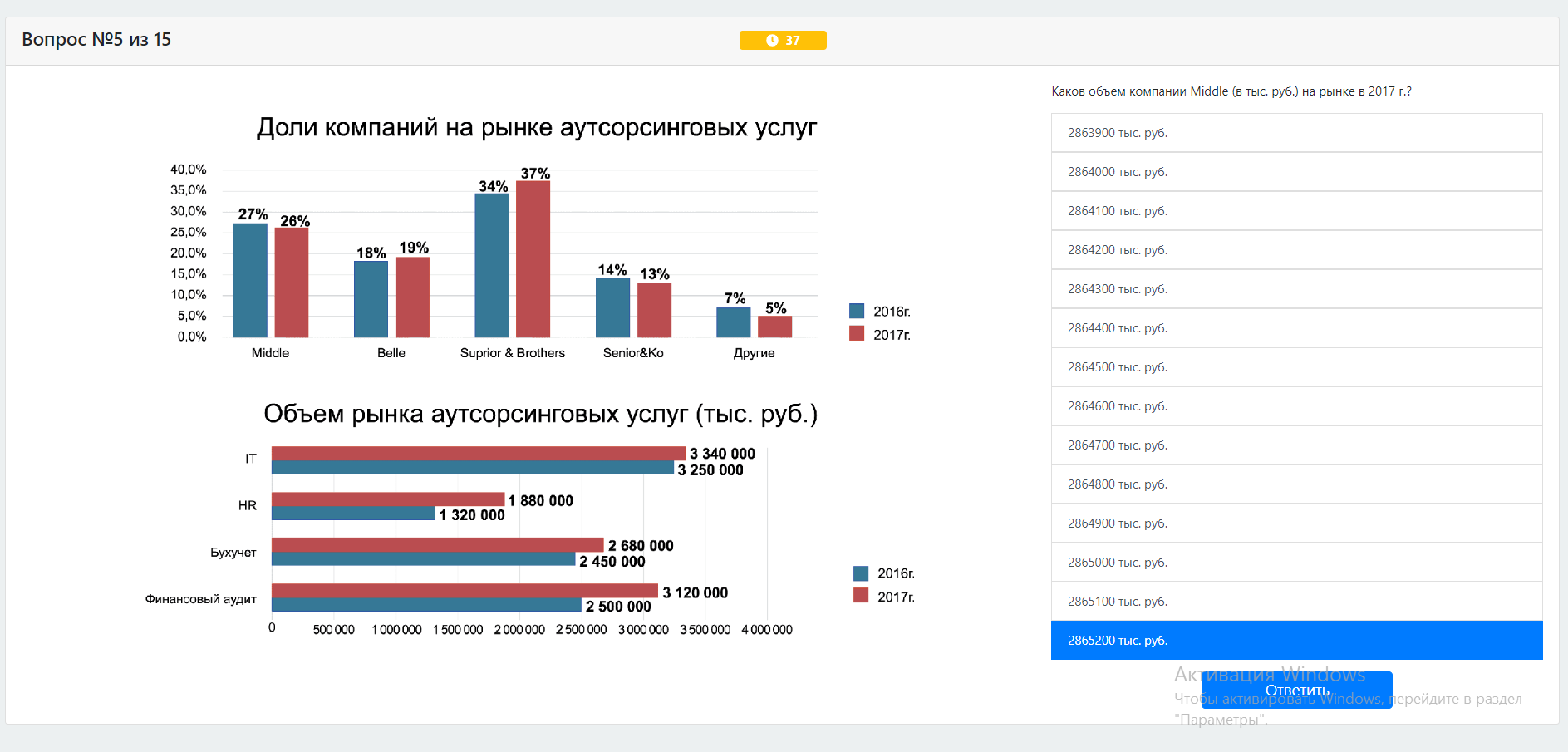Screen dimensions: 1568x752
Task: Select answer 2864300 тыс. руб.
Action: point(1296,289)
